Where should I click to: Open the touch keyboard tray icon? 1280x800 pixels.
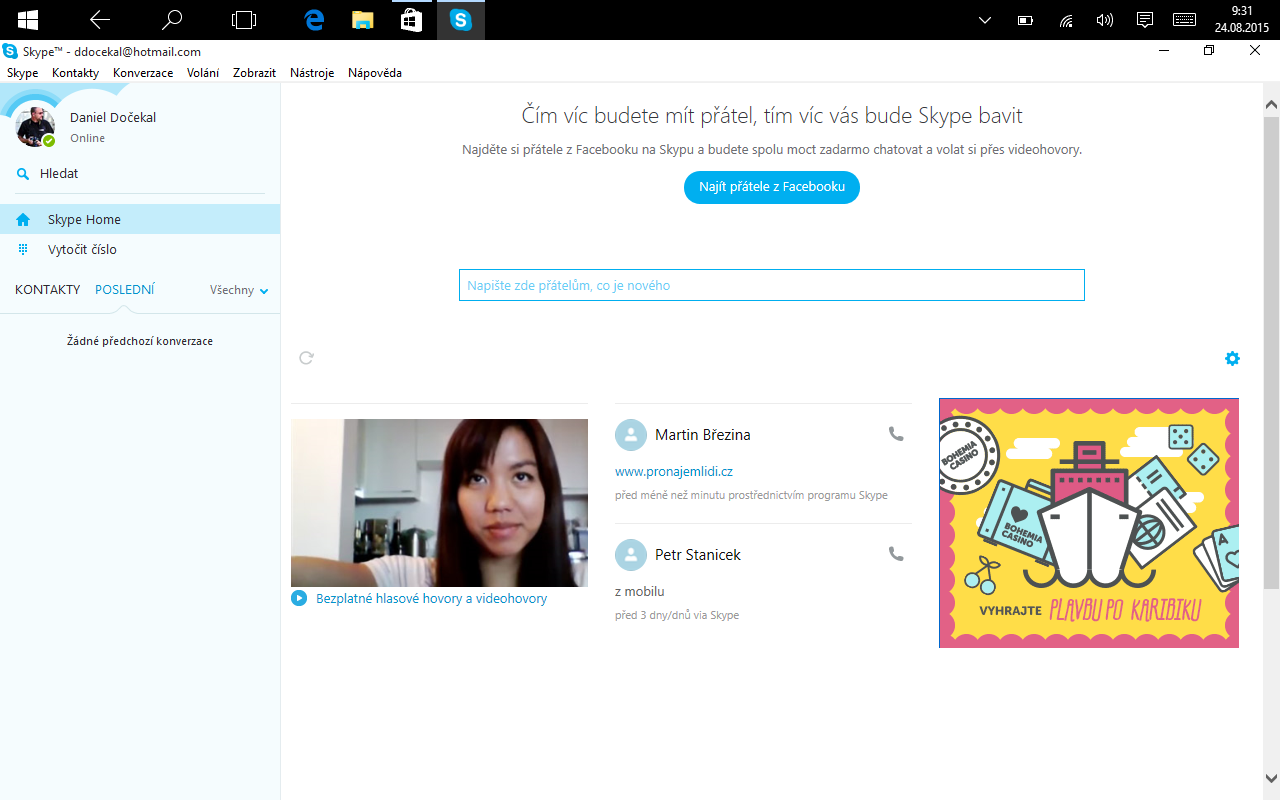(x=1185, y=20)
